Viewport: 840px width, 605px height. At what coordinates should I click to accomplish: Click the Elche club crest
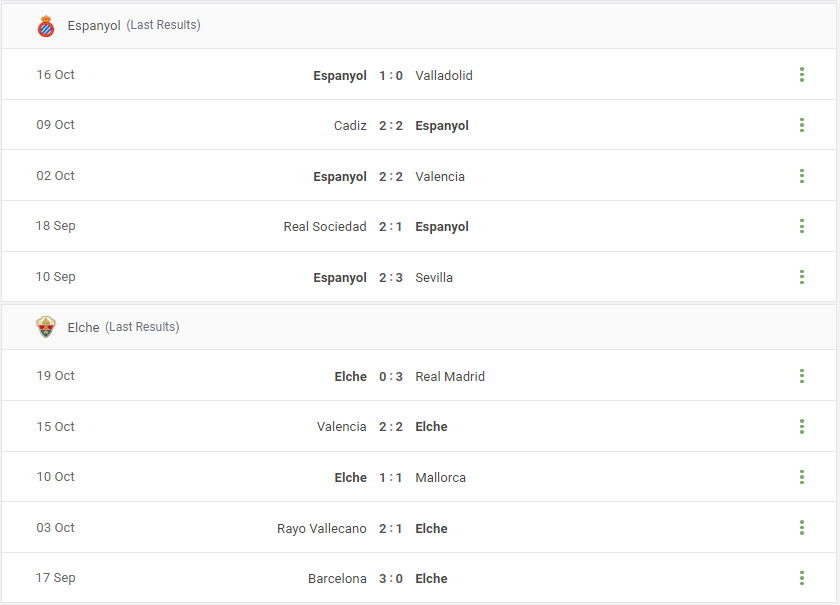(46, 327)
